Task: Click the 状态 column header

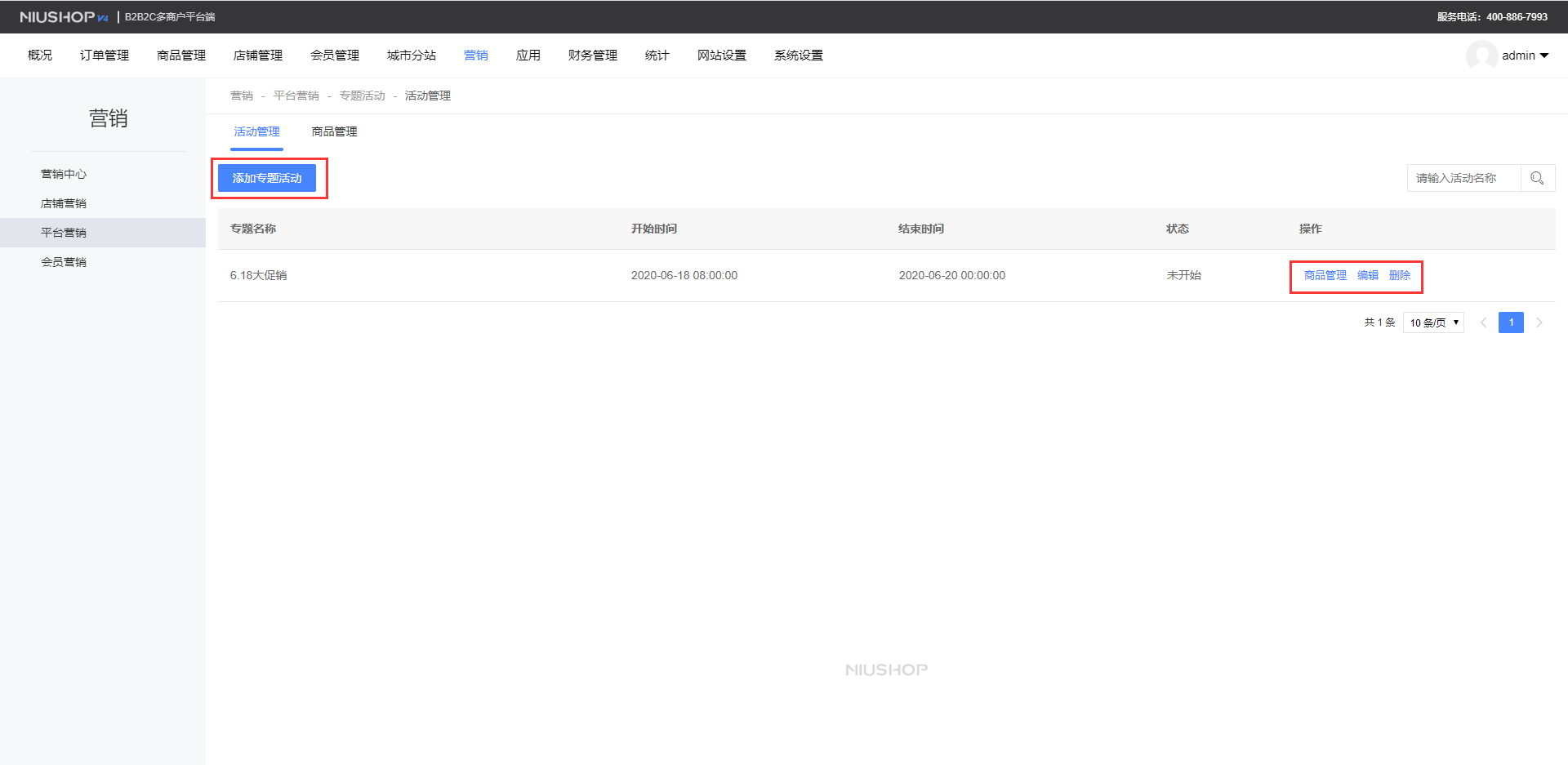Action: tap(1178, 229)
